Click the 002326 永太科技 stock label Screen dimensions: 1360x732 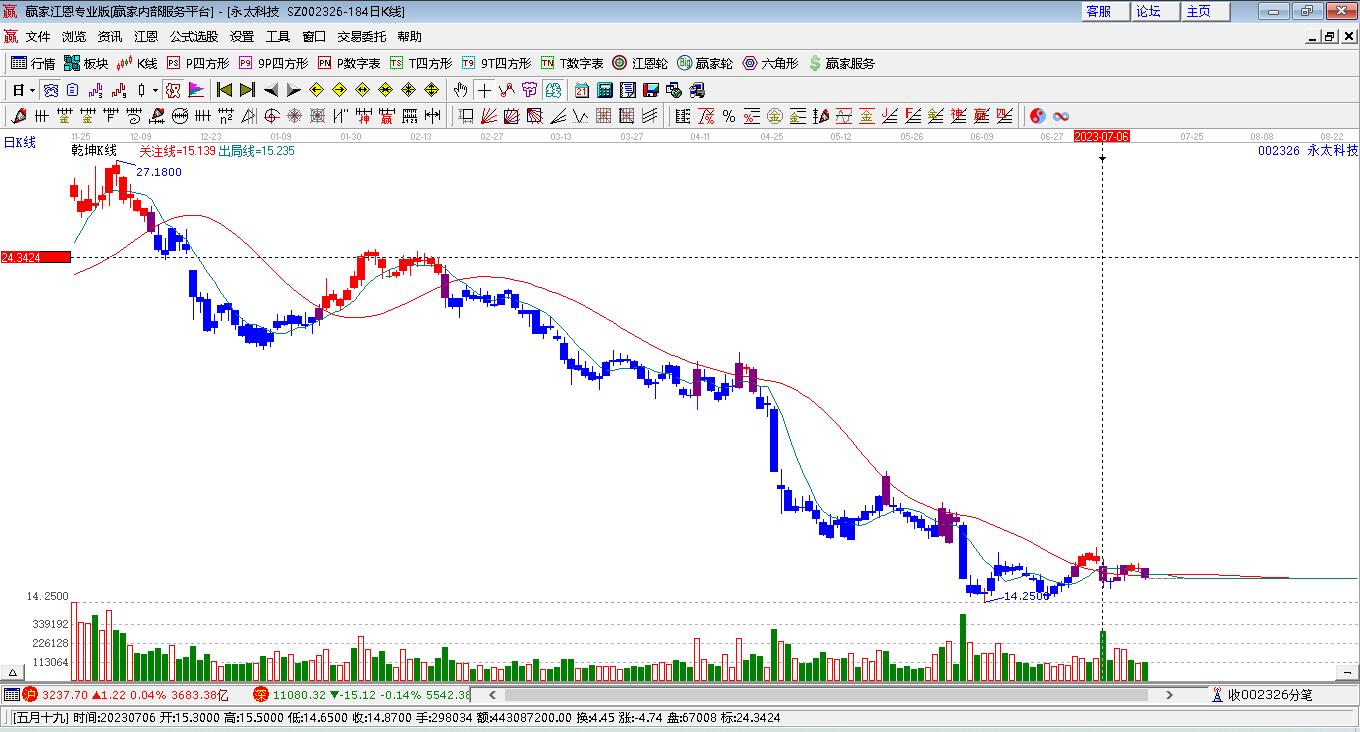point(1308,151)
